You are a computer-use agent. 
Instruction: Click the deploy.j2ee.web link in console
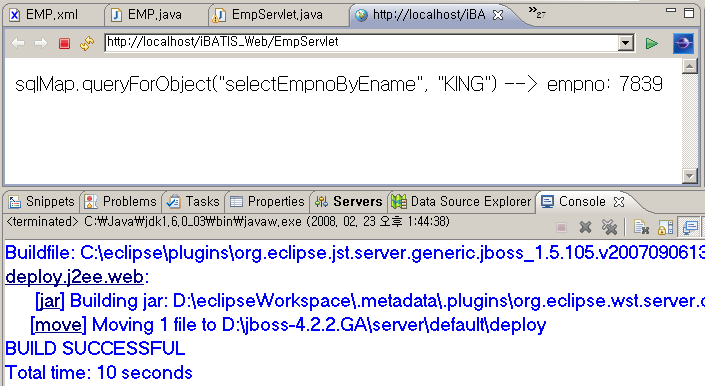tap(74, 277)
